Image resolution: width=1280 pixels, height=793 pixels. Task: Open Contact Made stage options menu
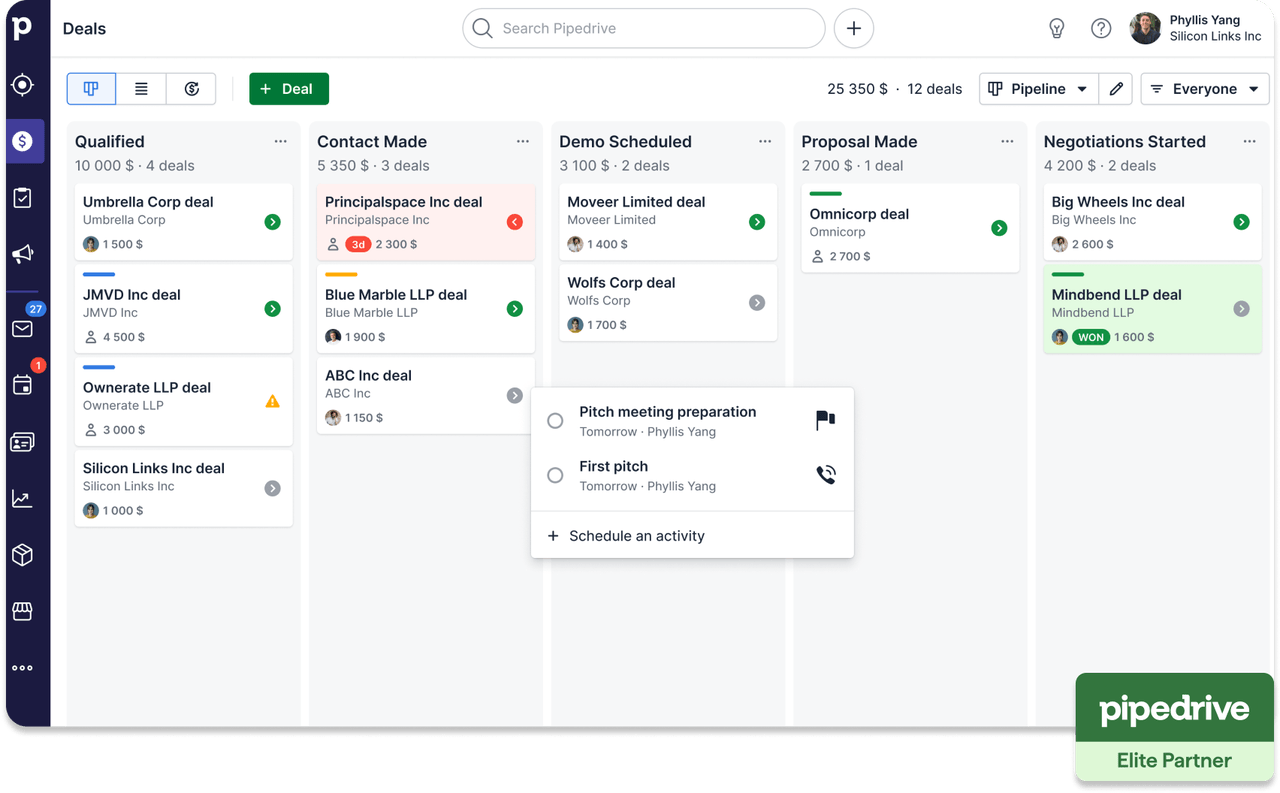(x=522, y=142)
